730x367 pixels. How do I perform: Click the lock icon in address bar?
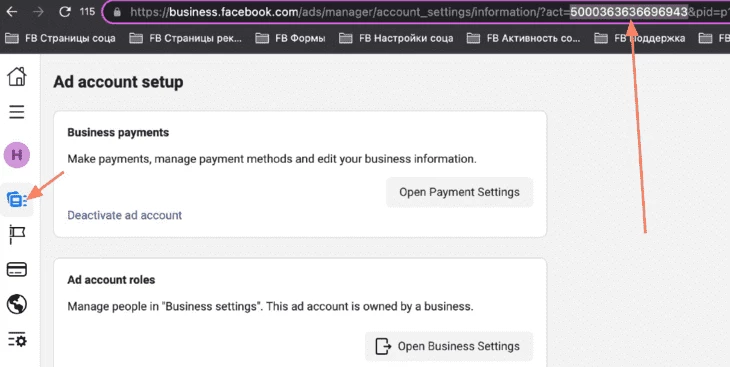(117, 12)
